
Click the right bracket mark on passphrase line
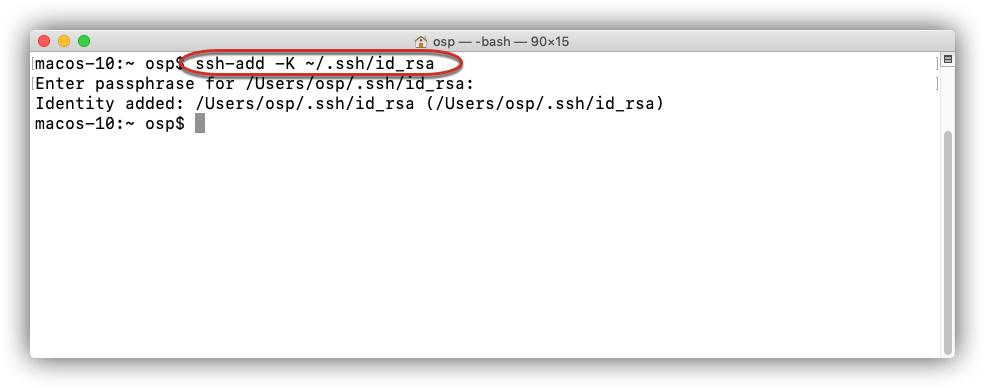pyautogui.click(x=937, y=84)
